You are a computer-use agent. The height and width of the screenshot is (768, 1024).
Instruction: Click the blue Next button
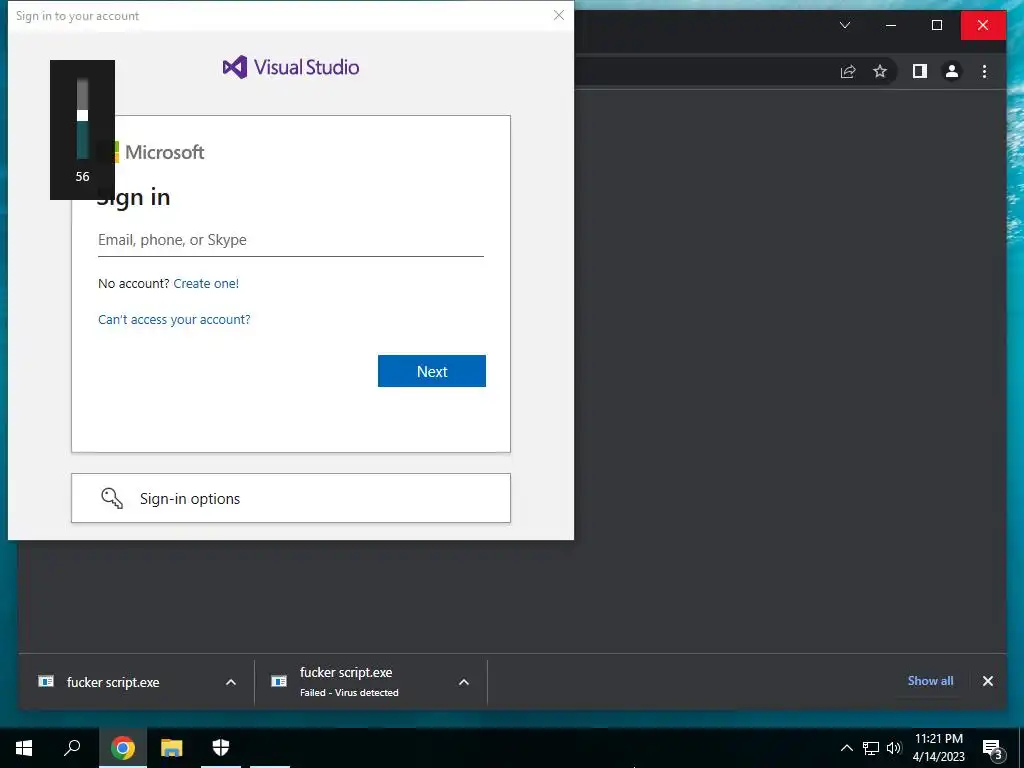(x=432, y=371)
